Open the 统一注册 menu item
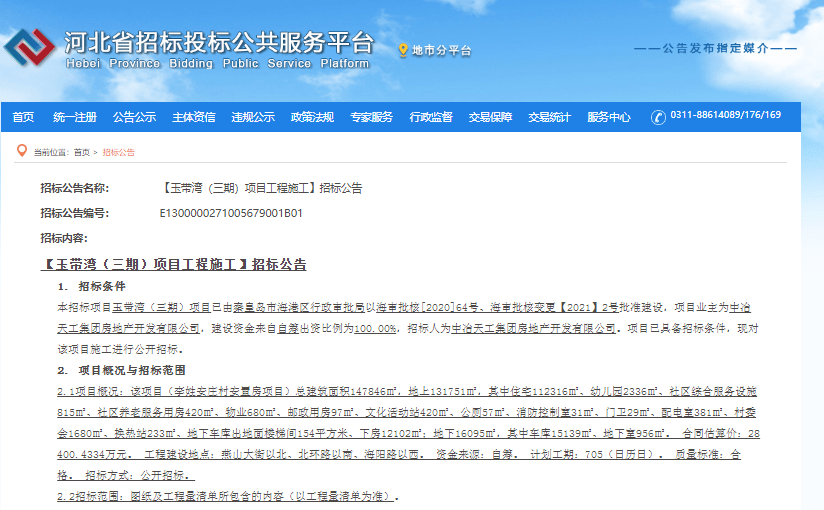The image size is (824, 510). coord(75,117)
